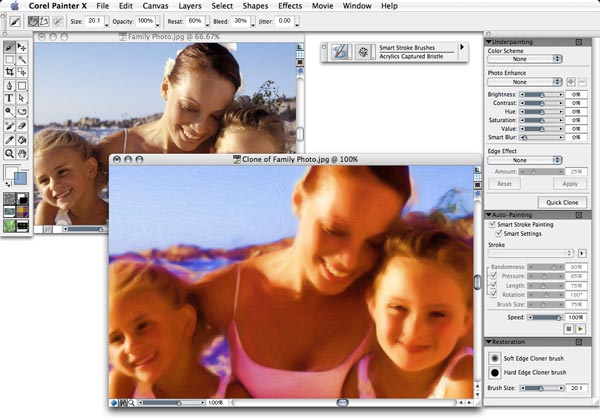Open the Edge Effect dropdown

pyautogui.click(x=524, y=159)
